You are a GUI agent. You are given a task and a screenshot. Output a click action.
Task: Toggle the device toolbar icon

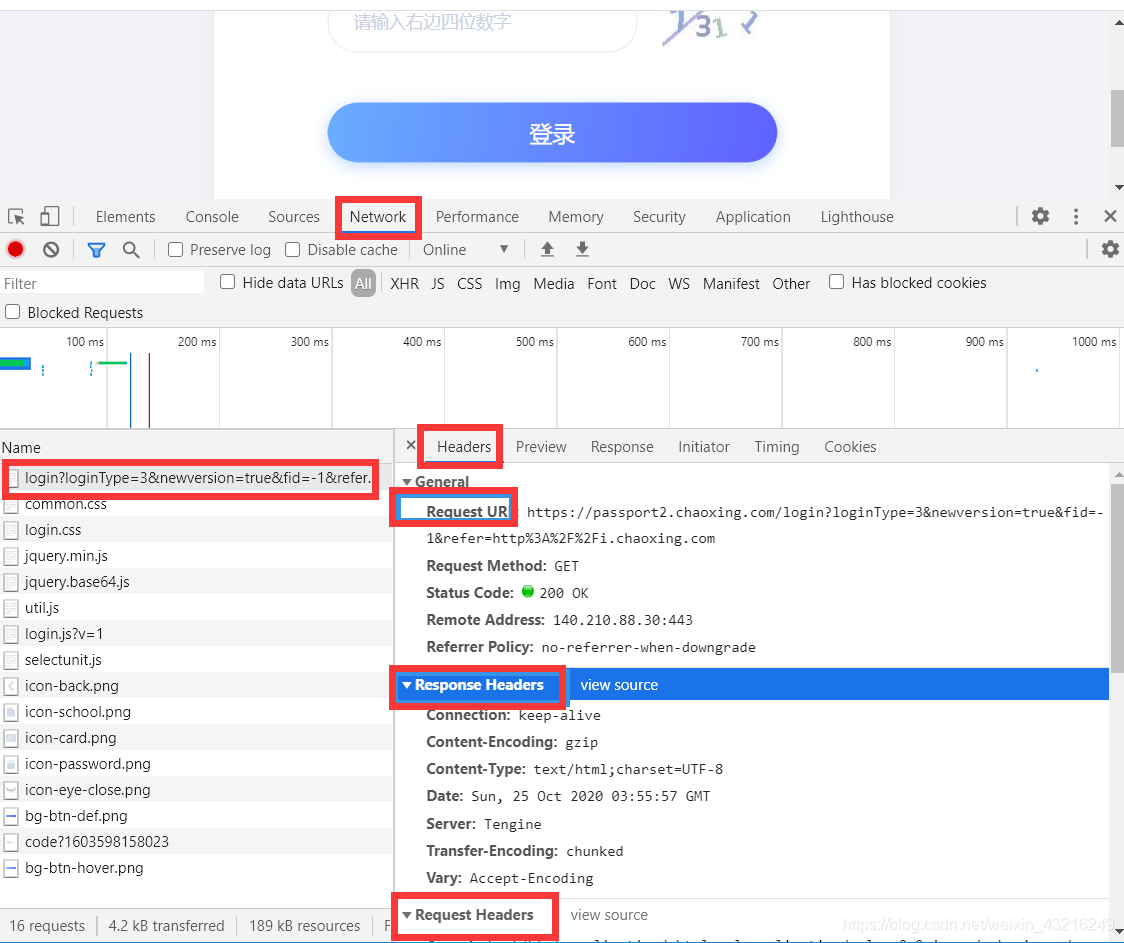pos(49,217)
